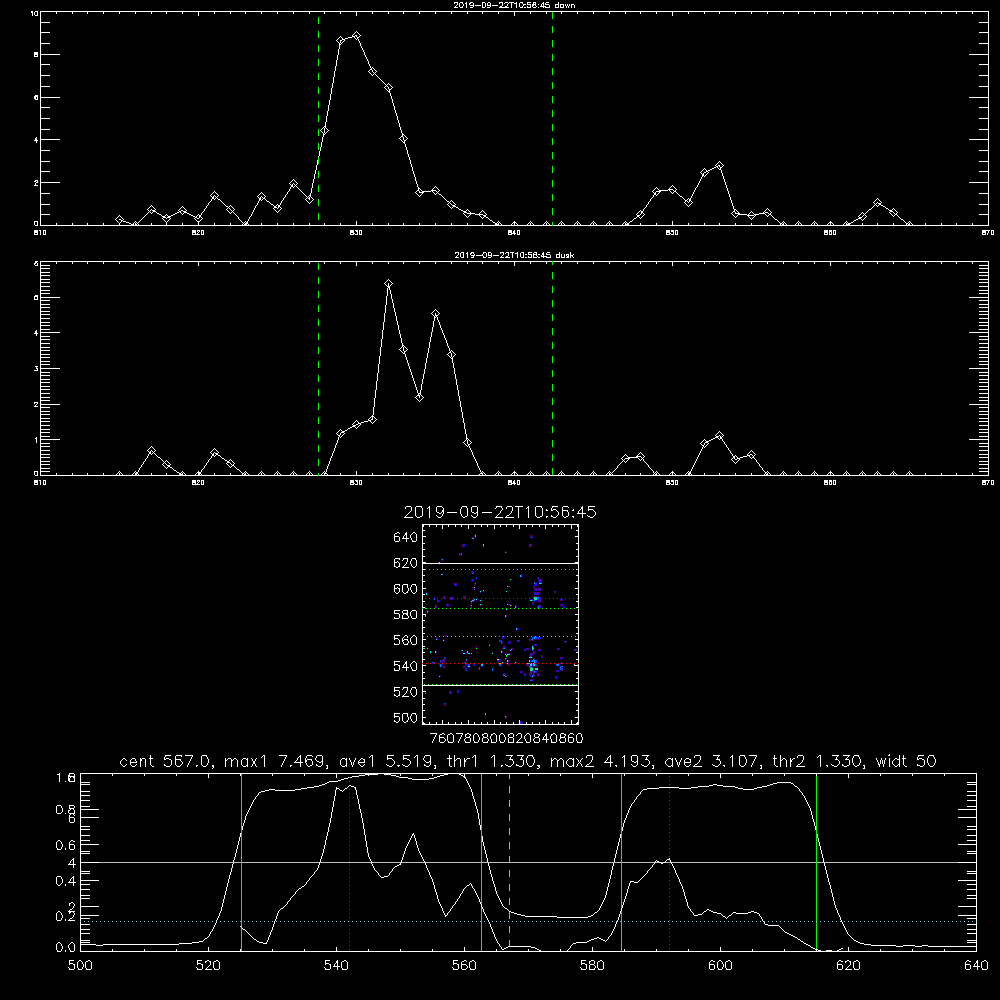Click bottom plot x-axis label "600"
Screen dimensions: 1000x1000
720,966
